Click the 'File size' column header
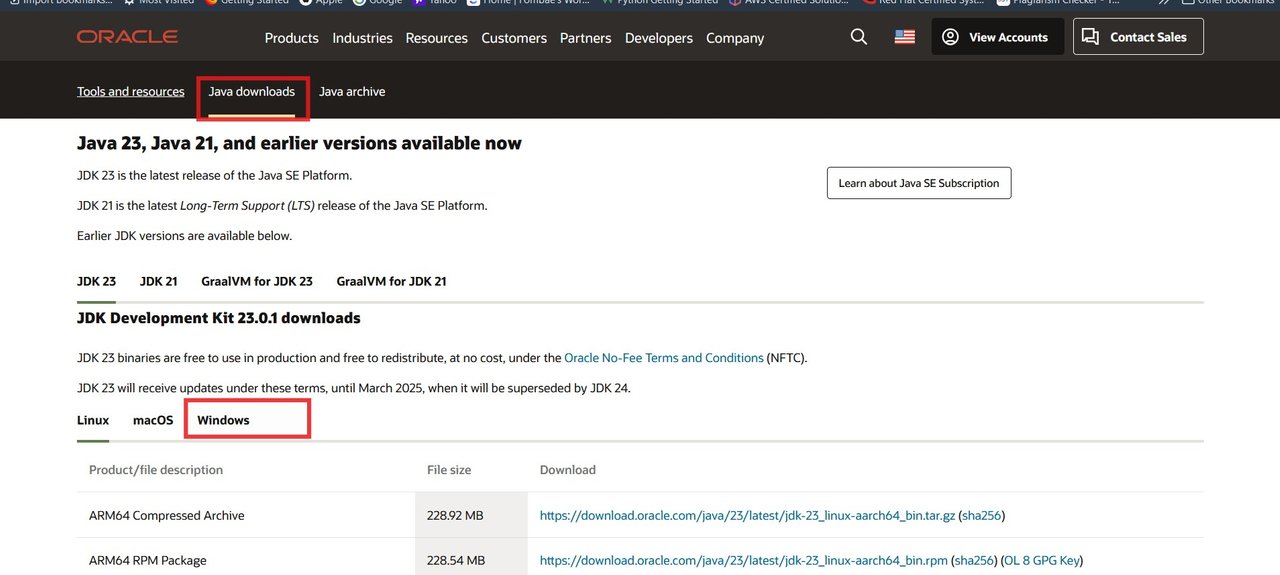 (x=449, y=470)
